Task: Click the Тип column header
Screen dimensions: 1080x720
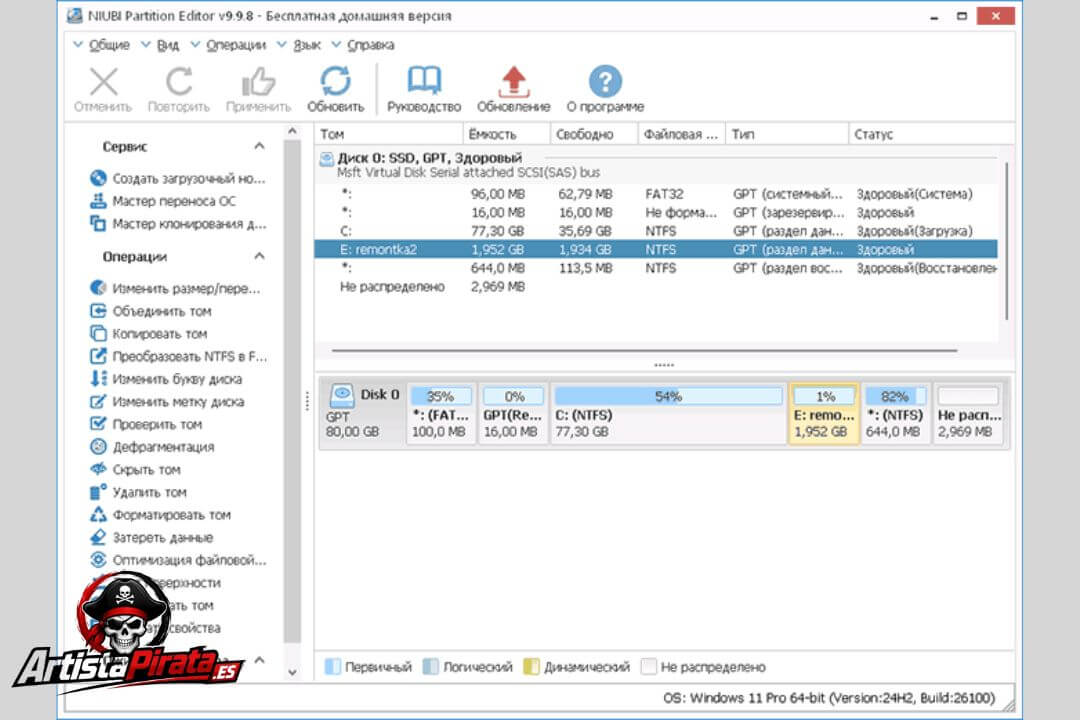Action: point(787,134)
